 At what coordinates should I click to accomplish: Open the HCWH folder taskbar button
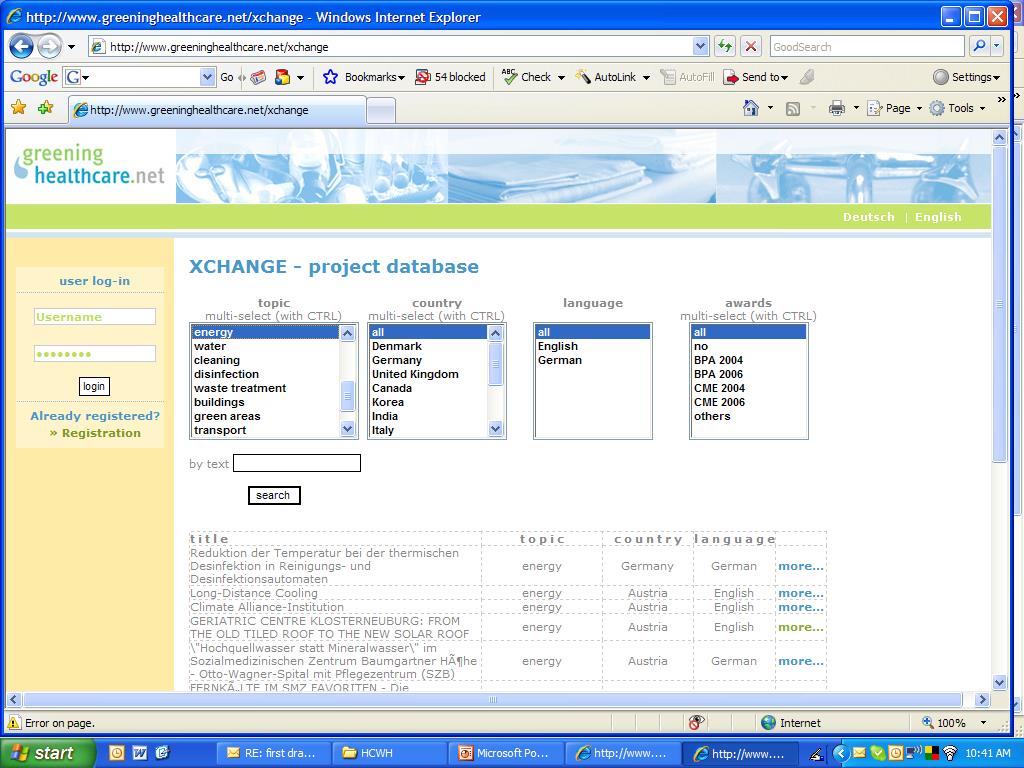pos(390,753)
